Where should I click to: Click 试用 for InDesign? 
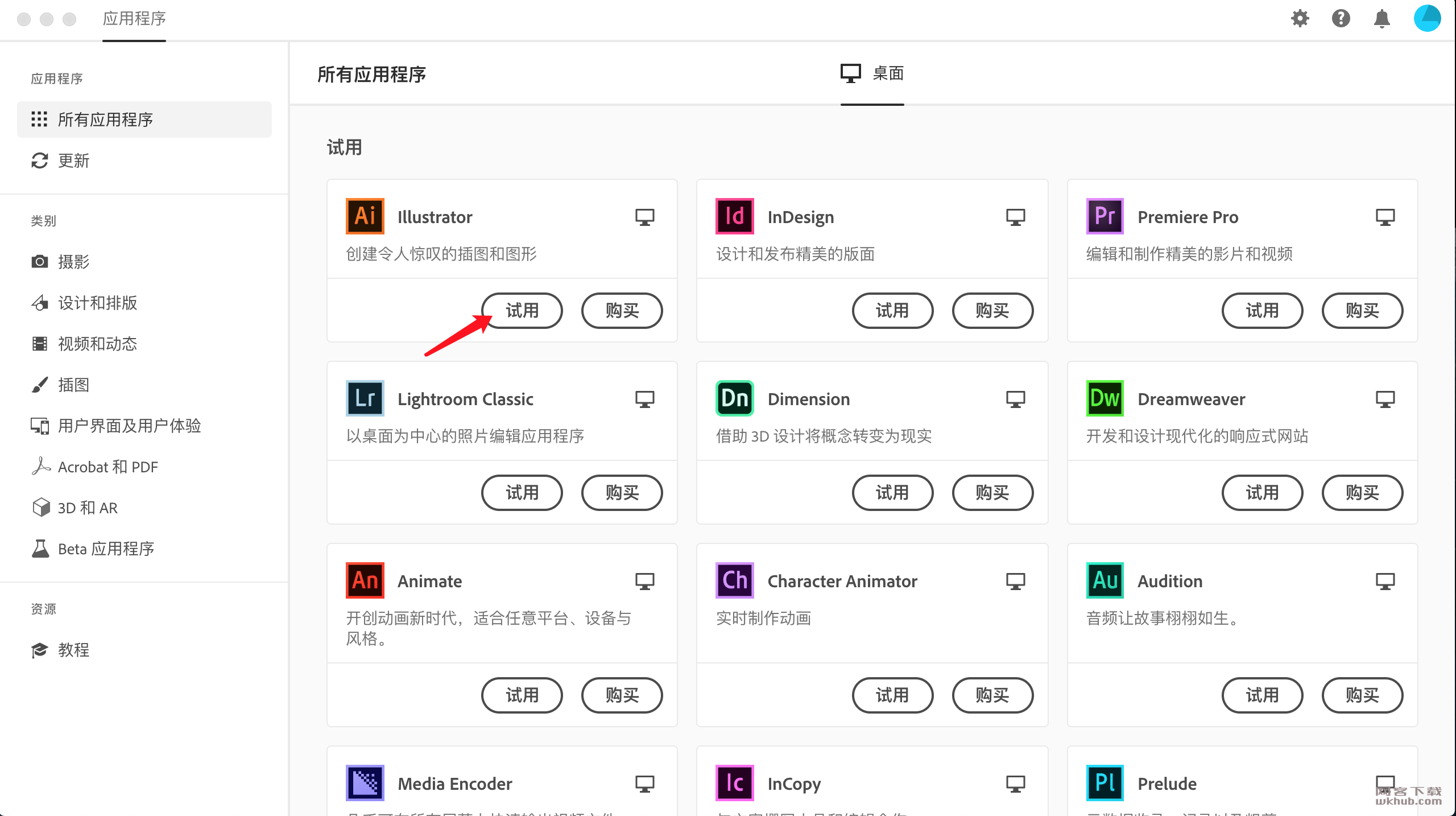pos(892,311)
